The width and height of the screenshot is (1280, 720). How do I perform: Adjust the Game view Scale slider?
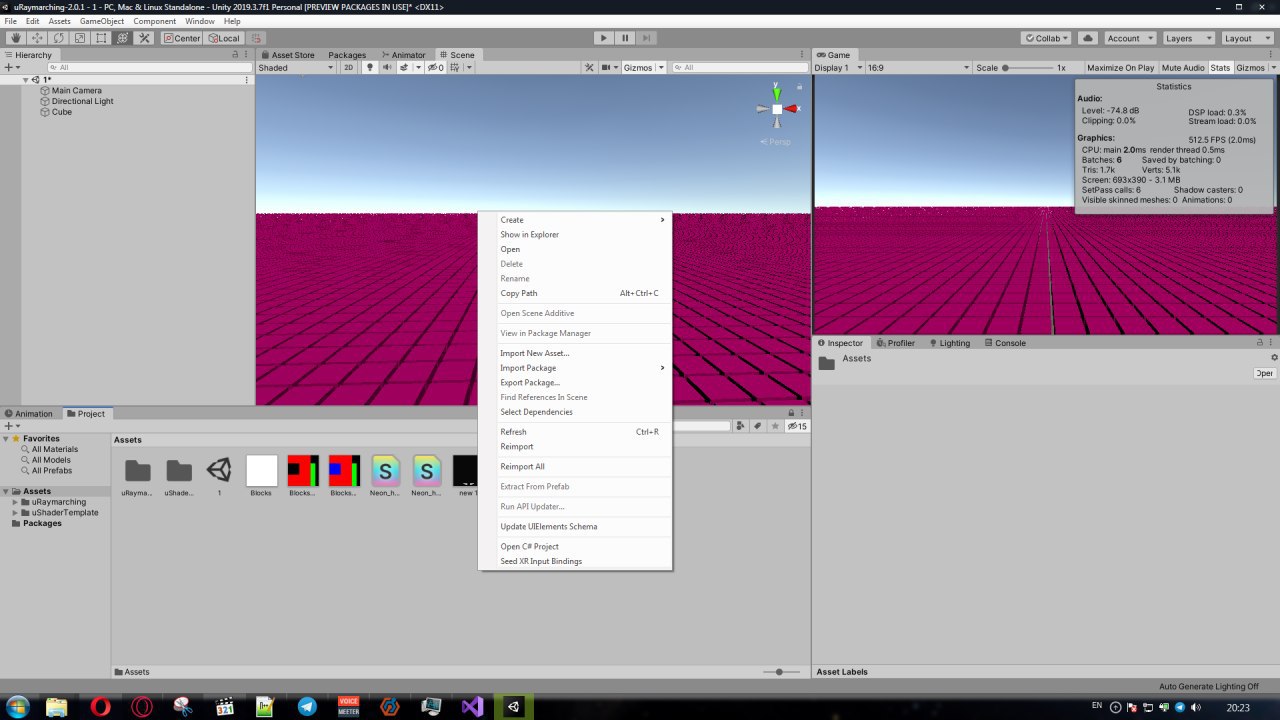pos(1028,68)
